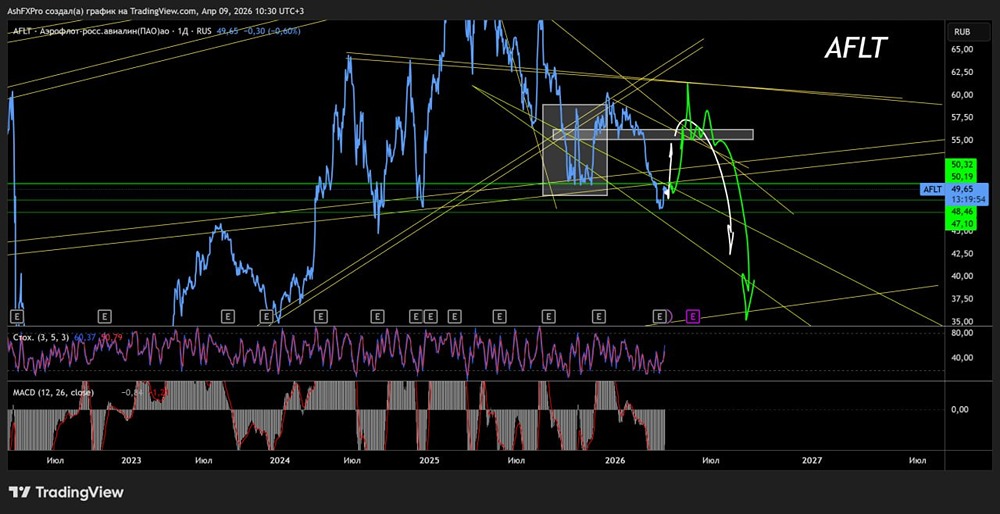The image size is (1000, 514).
Task: Click the 2024 time axis label
Action: 279,459
